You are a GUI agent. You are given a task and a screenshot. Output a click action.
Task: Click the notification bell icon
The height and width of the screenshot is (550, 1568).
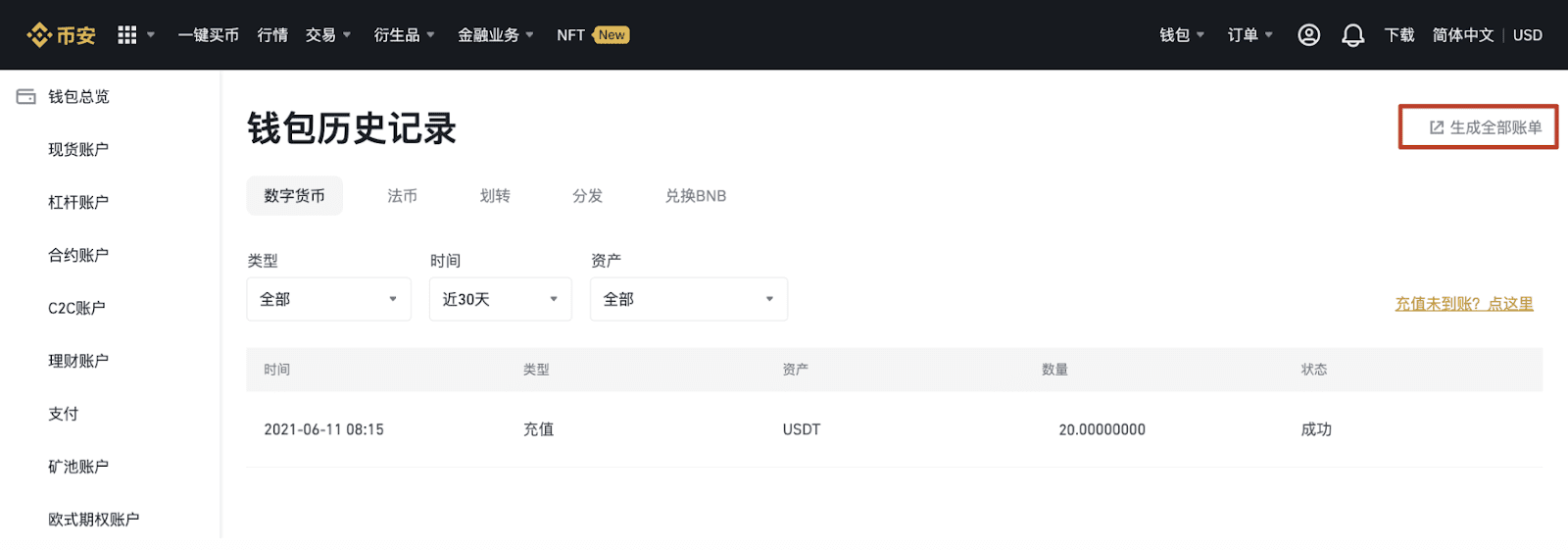tap(1352, 35)
